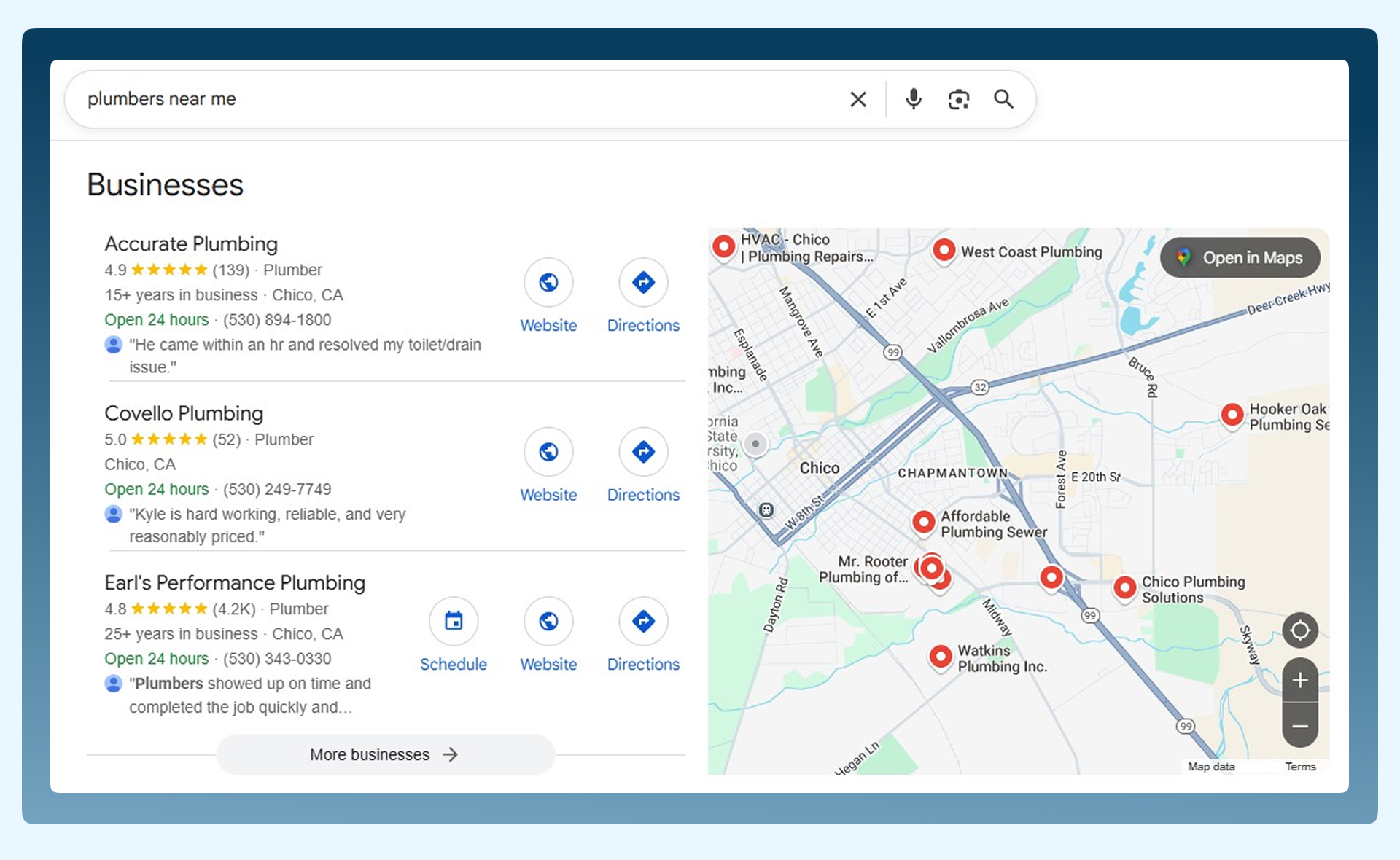
Task: Open the Covello Plumbing listing title
Action: tap(184, 413)
